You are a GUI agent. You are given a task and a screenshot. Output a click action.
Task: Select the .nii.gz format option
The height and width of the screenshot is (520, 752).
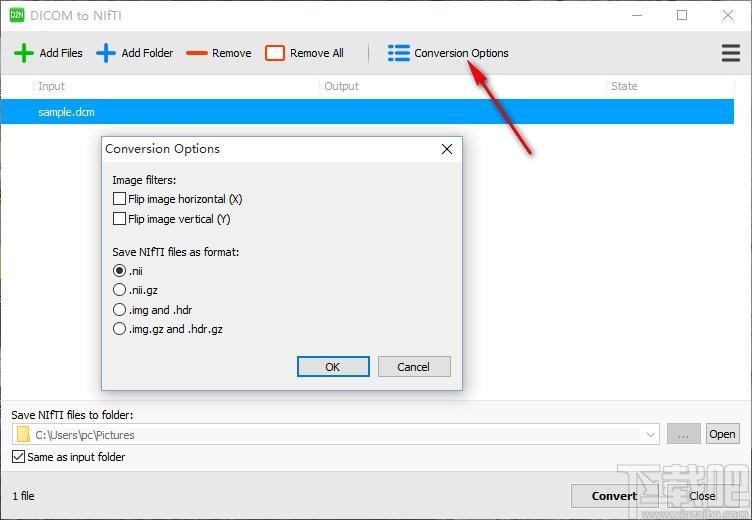pyautogui.click(x=120, y=290)
